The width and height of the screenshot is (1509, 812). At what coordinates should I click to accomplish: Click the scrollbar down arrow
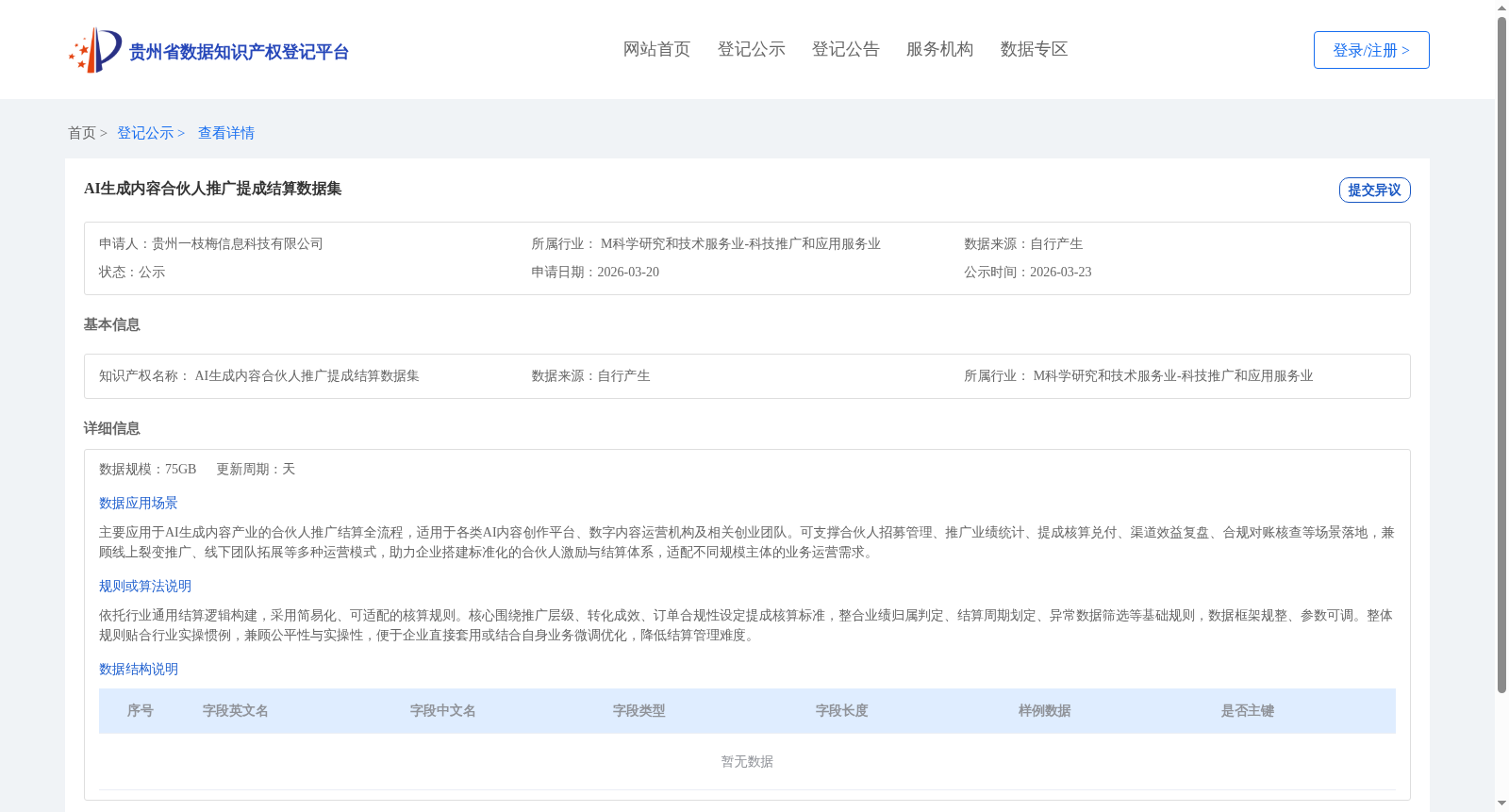pyautogui.click(x=1501, y=804)
